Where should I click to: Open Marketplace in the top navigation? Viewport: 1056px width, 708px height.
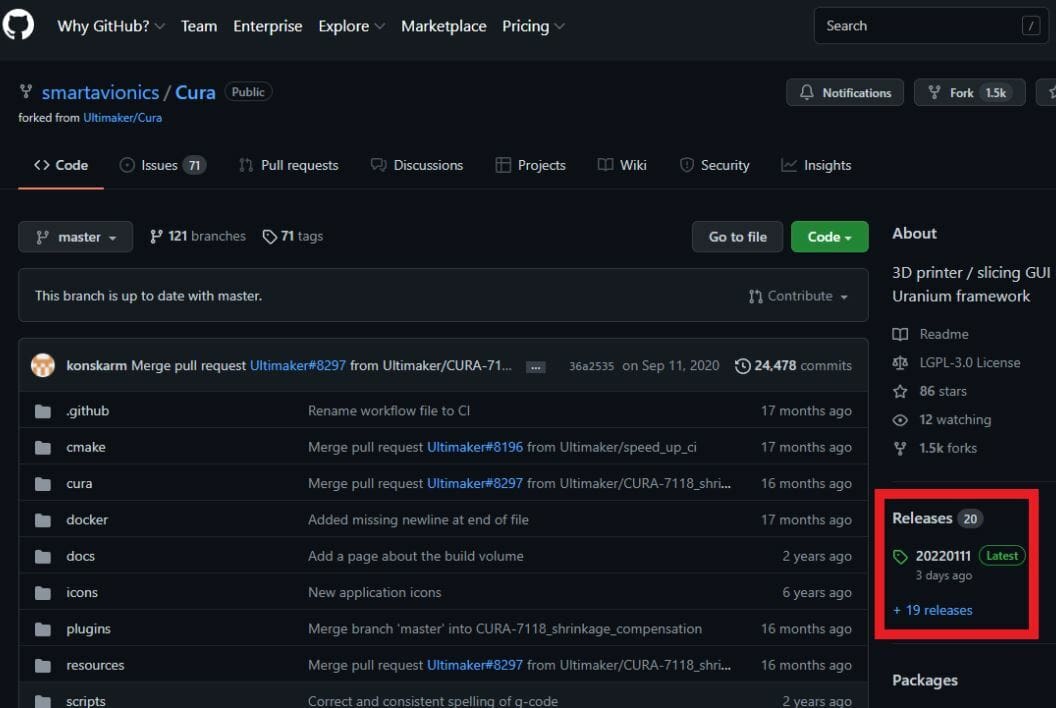443,26
